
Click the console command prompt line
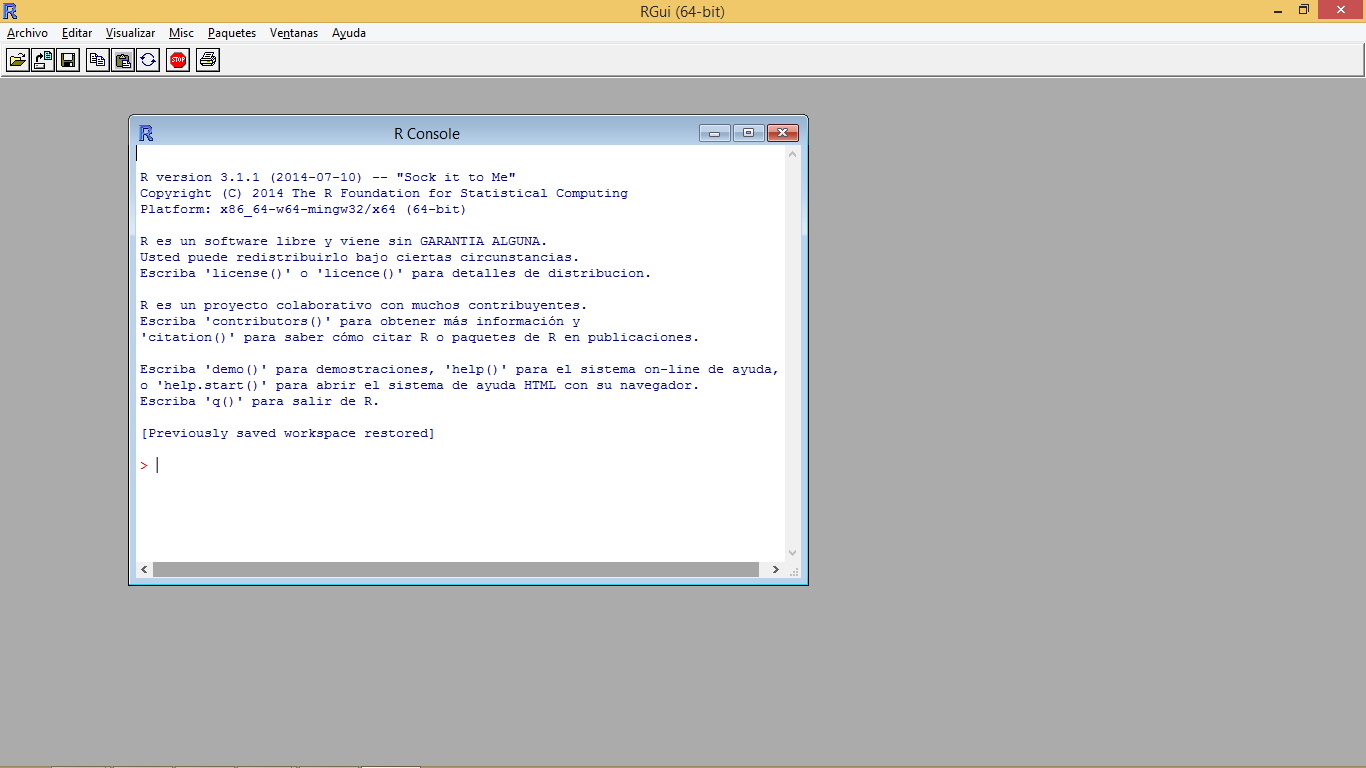pos(461,465)
